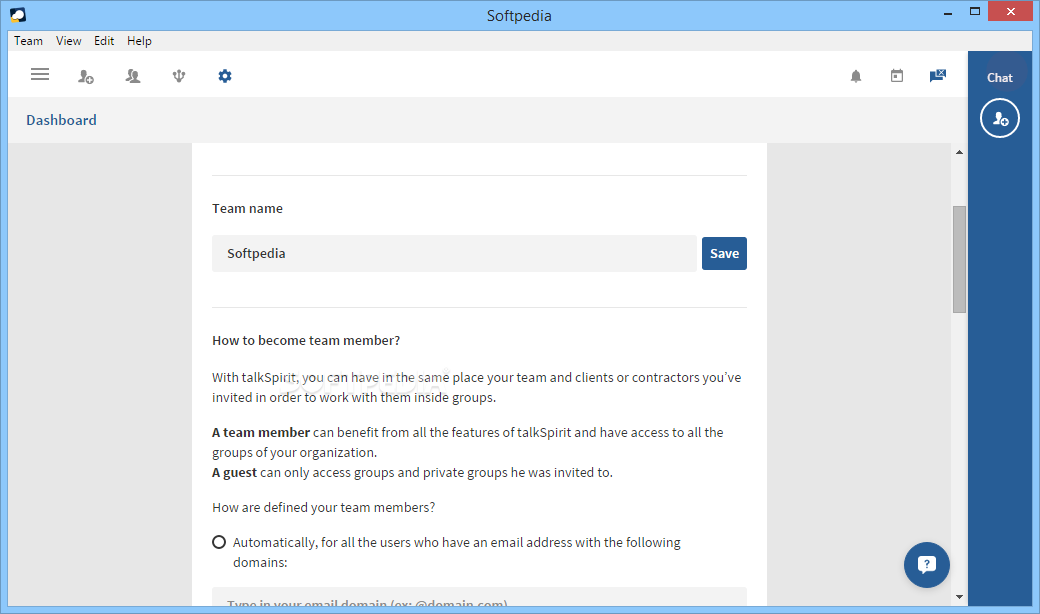Open the help question bubble button

pyautogui.click(x=927, y=565)
